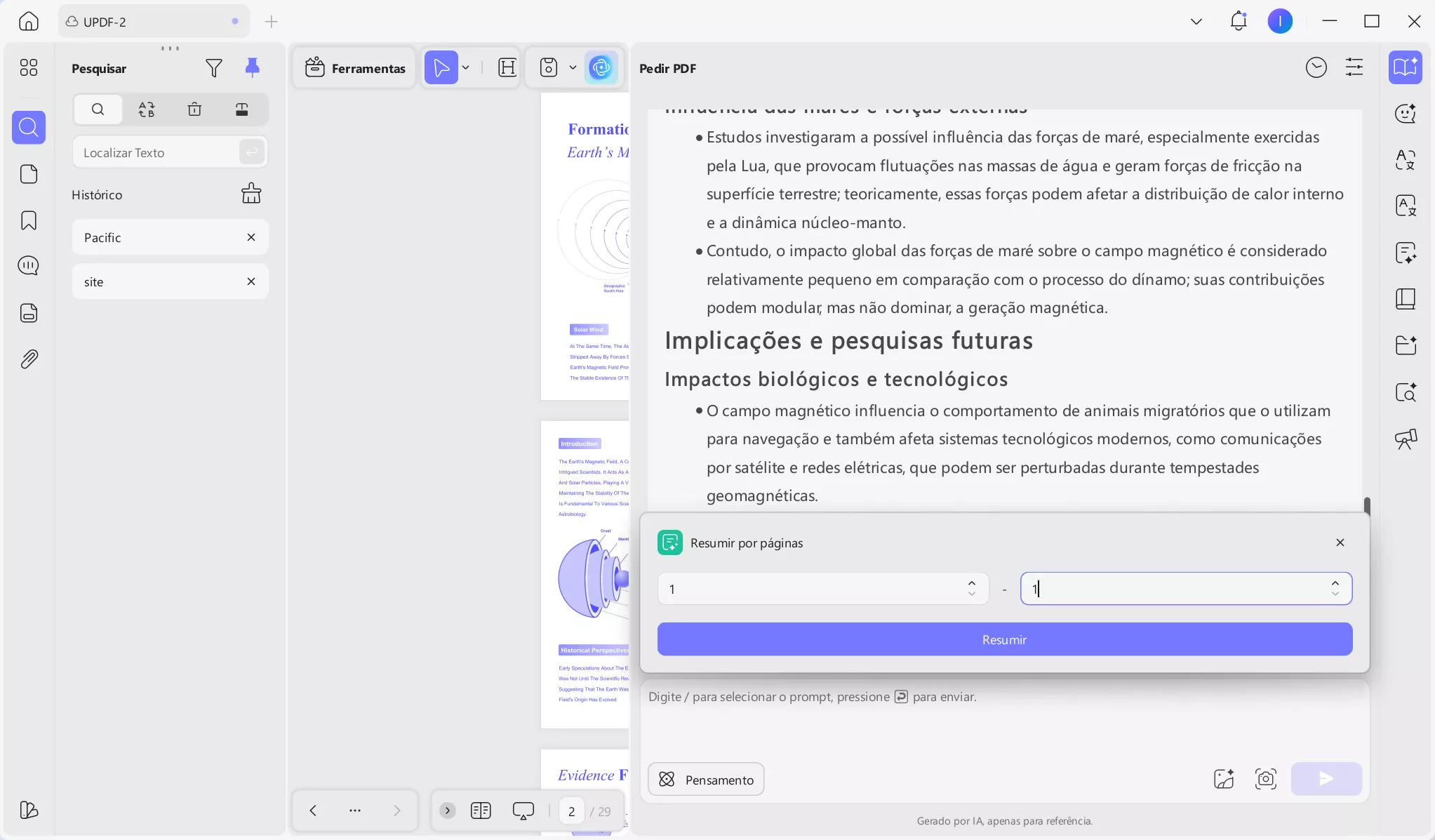The width and height of the screenshot is (1435, 840).
Task: Click the chat panel vertical scrollbar
Action: click(x=1366, y=505)
